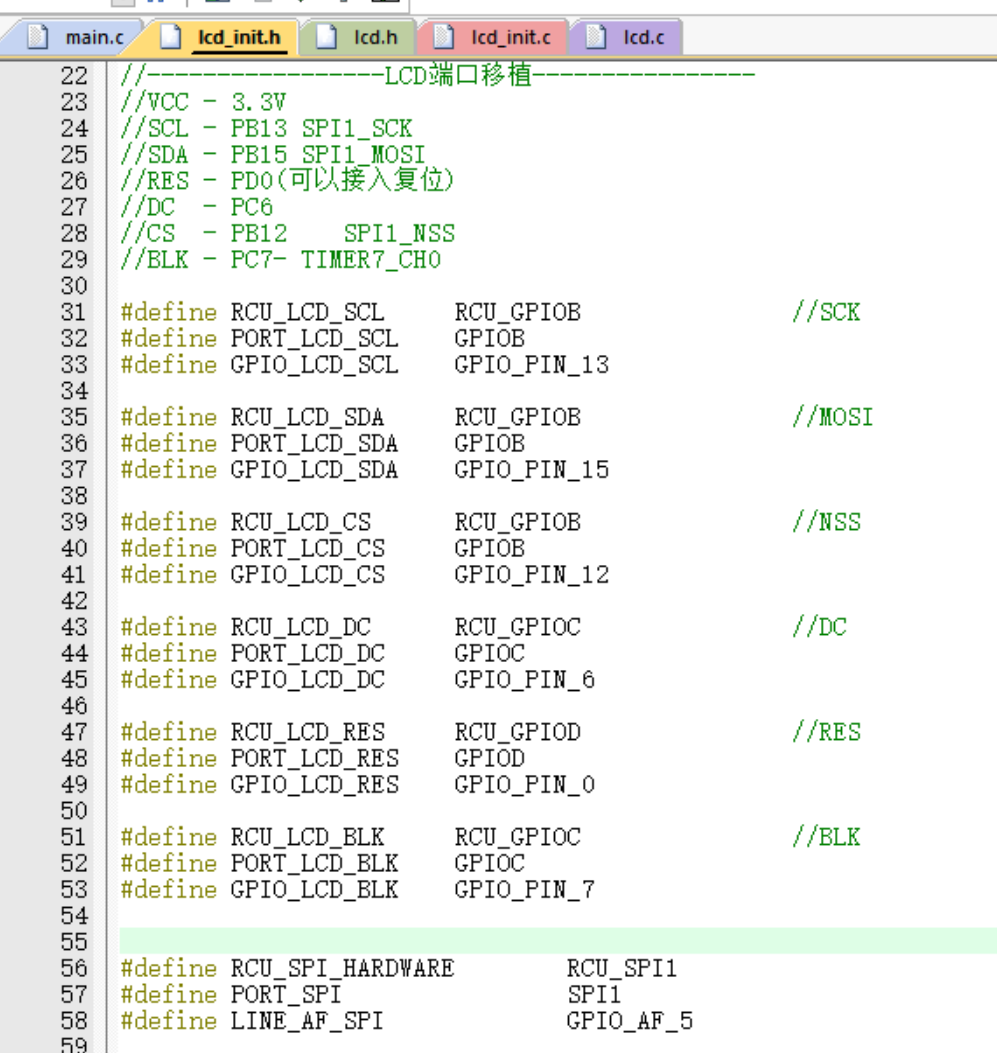997x1053 pixels.
Task: Switch to the lcd_init.c tab
Action: (493, 37)
